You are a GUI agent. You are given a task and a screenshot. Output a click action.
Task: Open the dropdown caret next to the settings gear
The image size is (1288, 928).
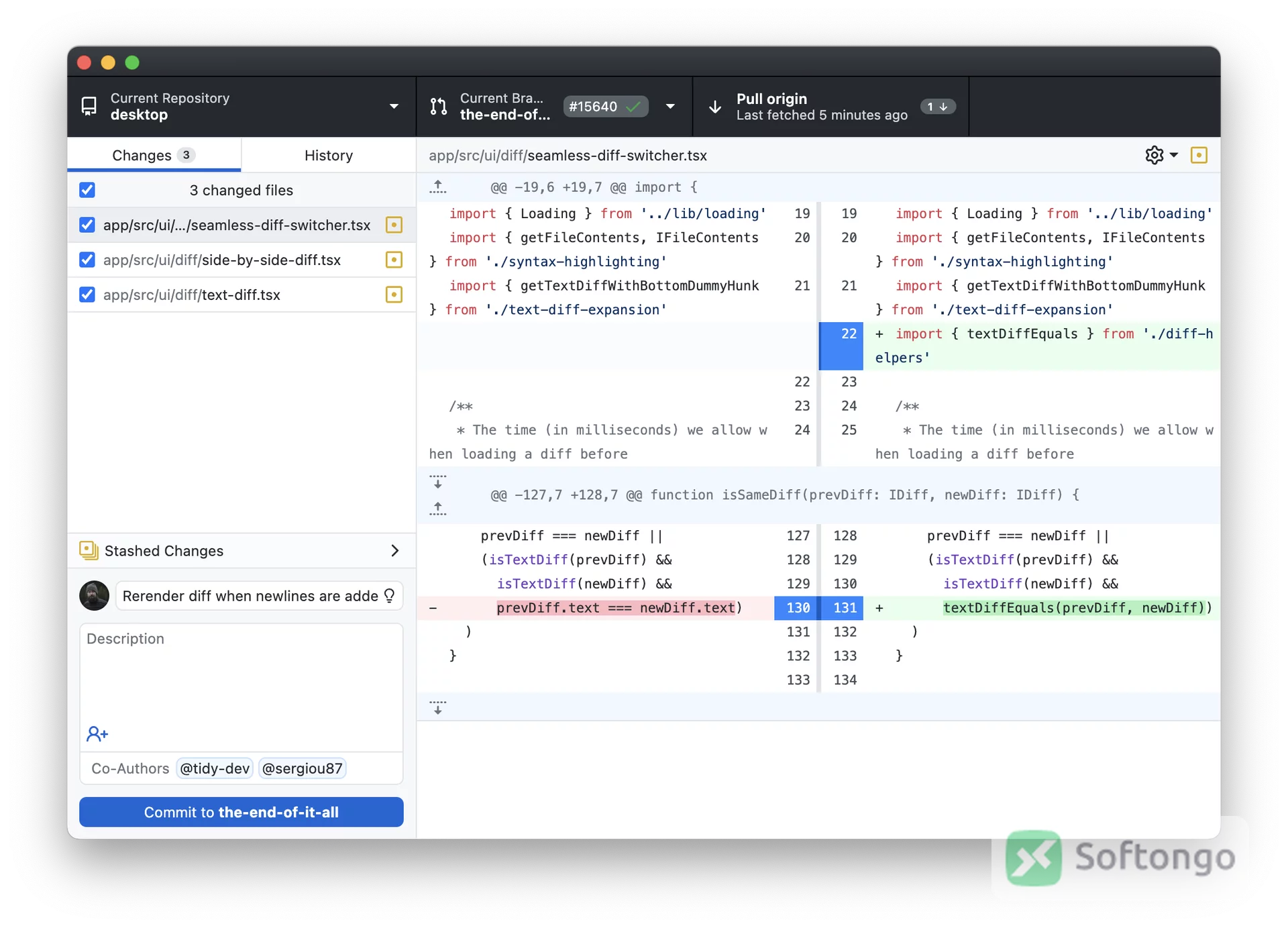pyautogui.click(x=1173, y=155)
